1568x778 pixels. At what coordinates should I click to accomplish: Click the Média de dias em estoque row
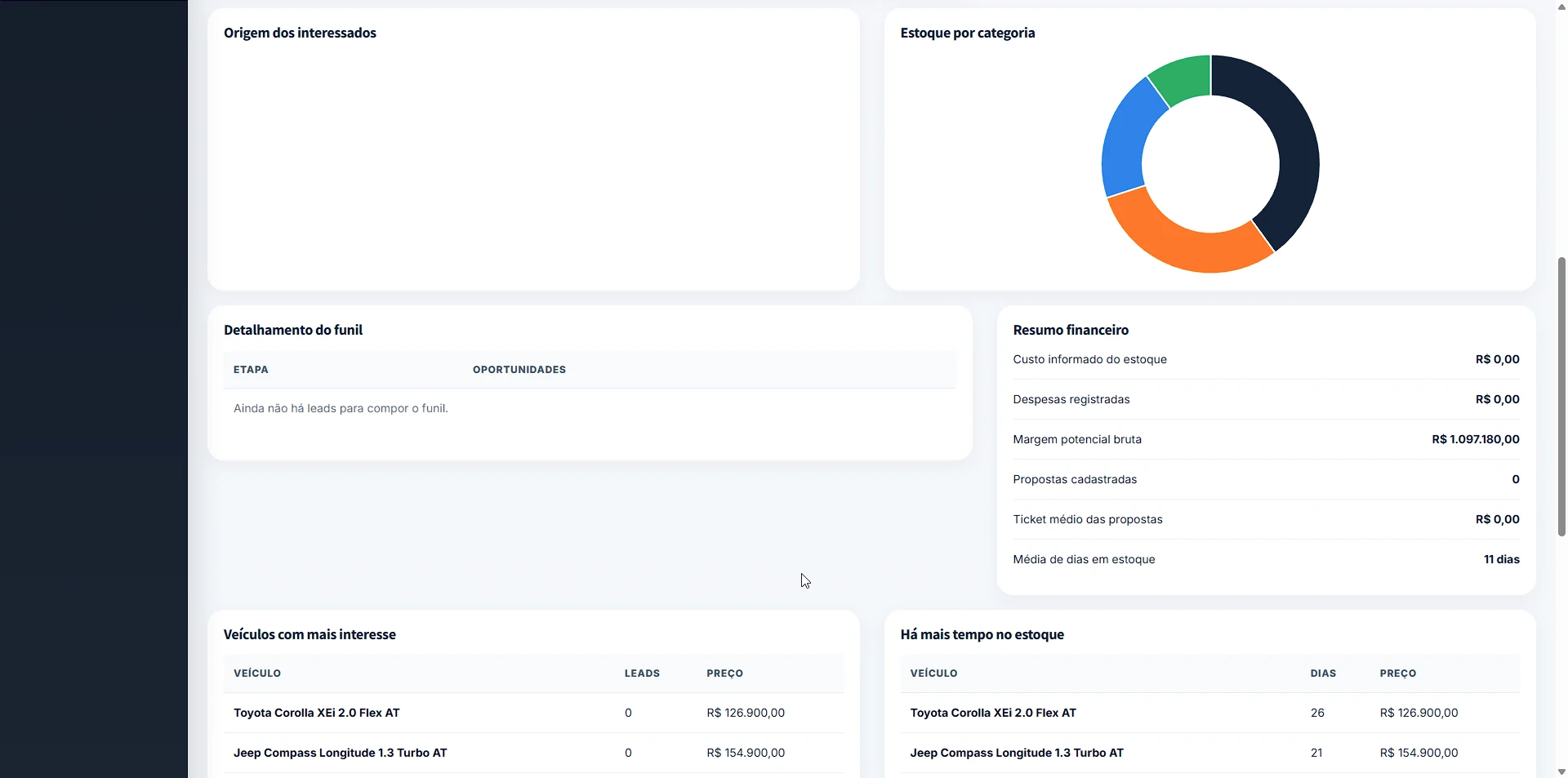(x=1266, y=559)
